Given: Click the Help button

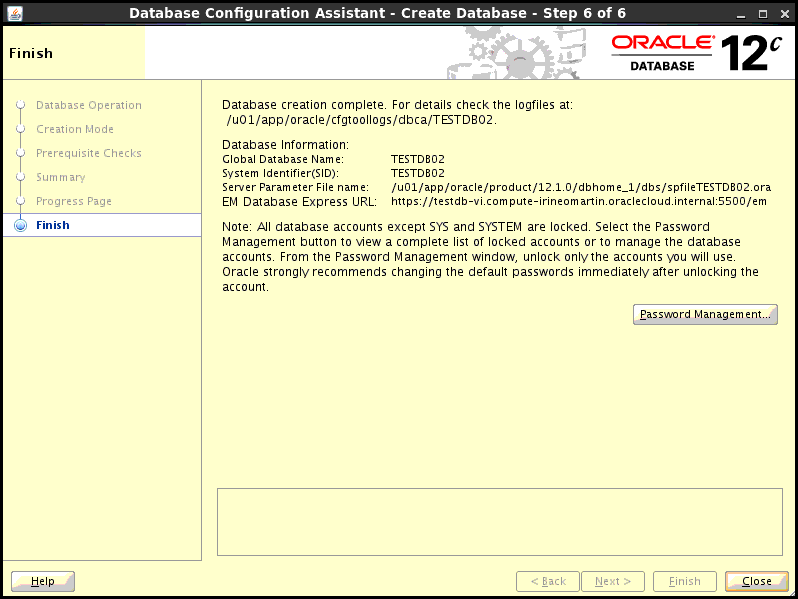Looking at the screenshot, I should [x=43, y=581].
